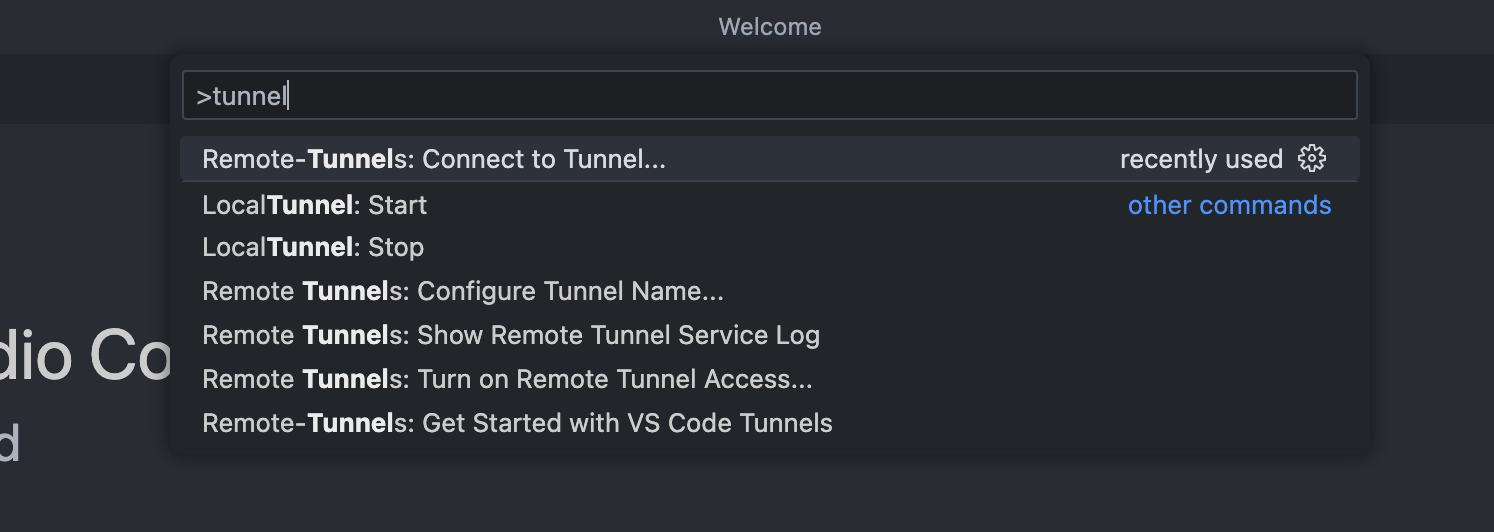Run Remote-Tunnels: Connect to Tunnel command
Image resolution: width=1494 pixels, height=532 pixels.
tap(433, 159)
